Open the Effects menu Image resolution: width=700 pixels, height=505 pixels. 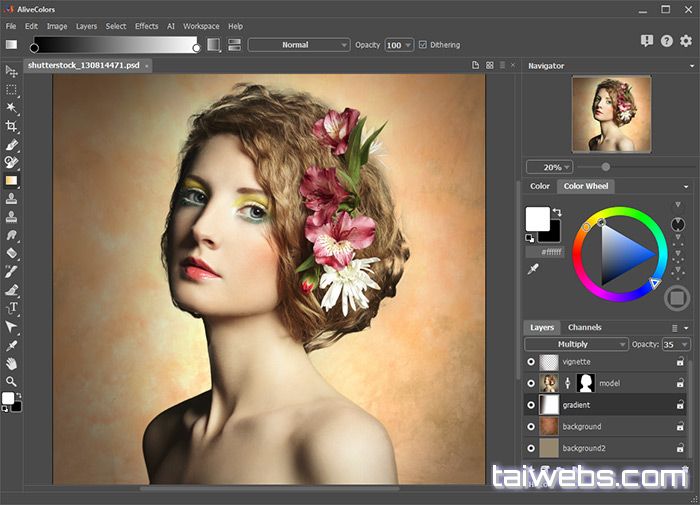(146, 26)
